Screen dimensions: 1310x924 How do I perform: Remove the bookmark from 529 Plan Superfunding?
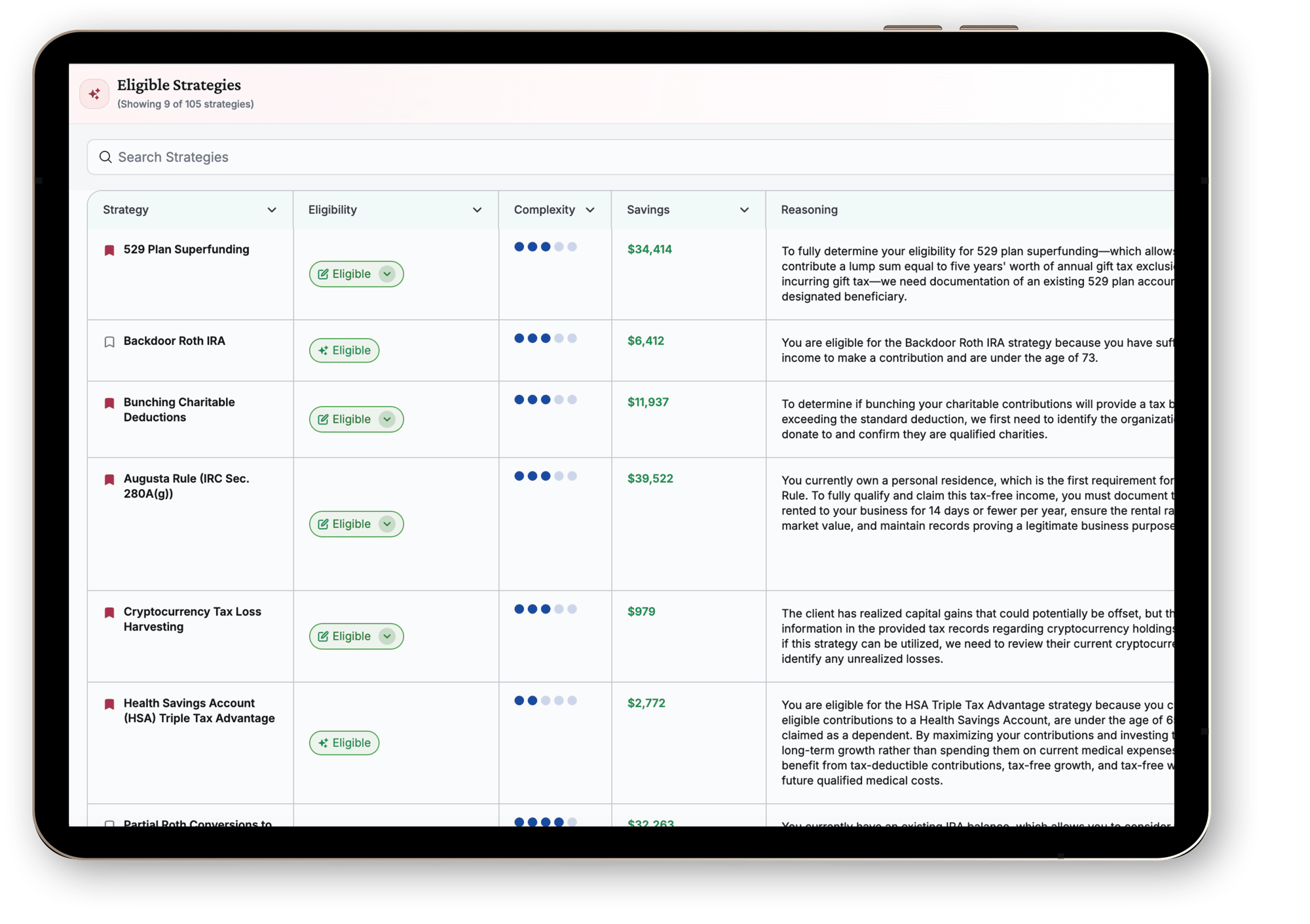coord(109,249)
